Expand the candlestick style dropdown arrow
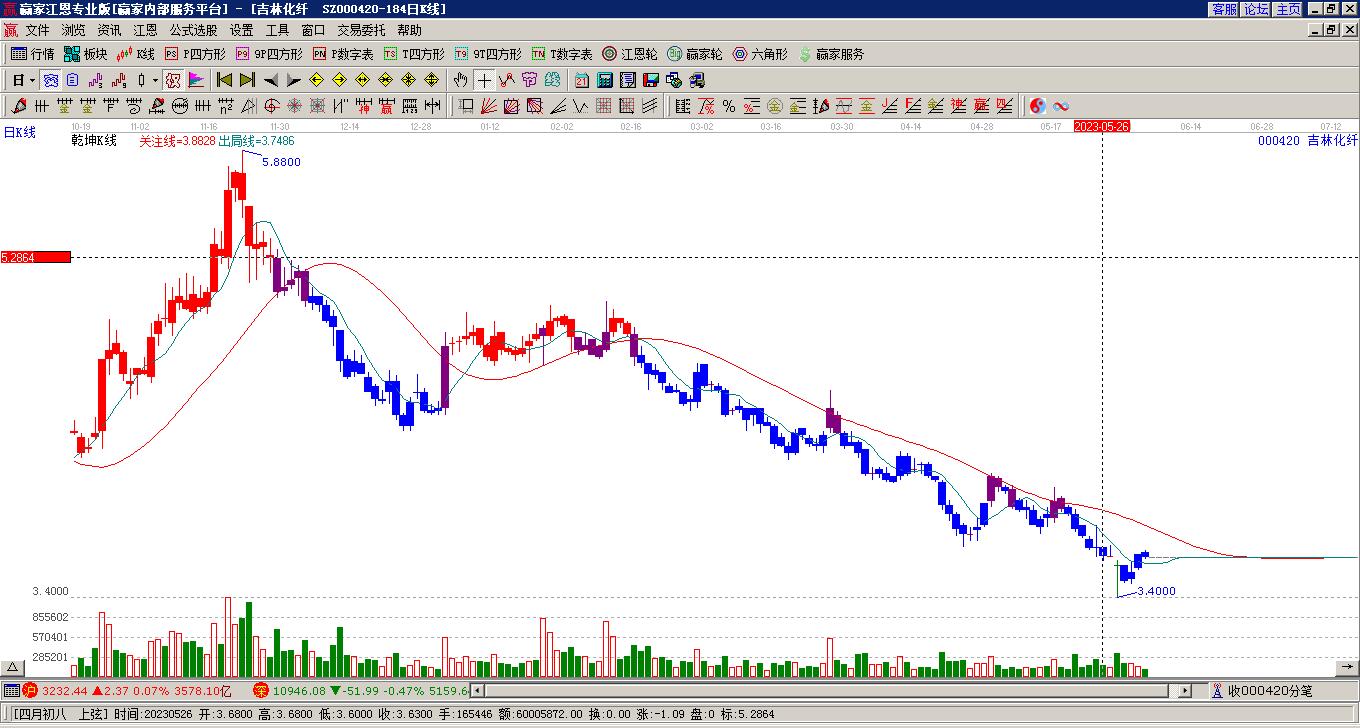Image resolution: width=1360 pixels, height=728 pixels. coord(155,80)
